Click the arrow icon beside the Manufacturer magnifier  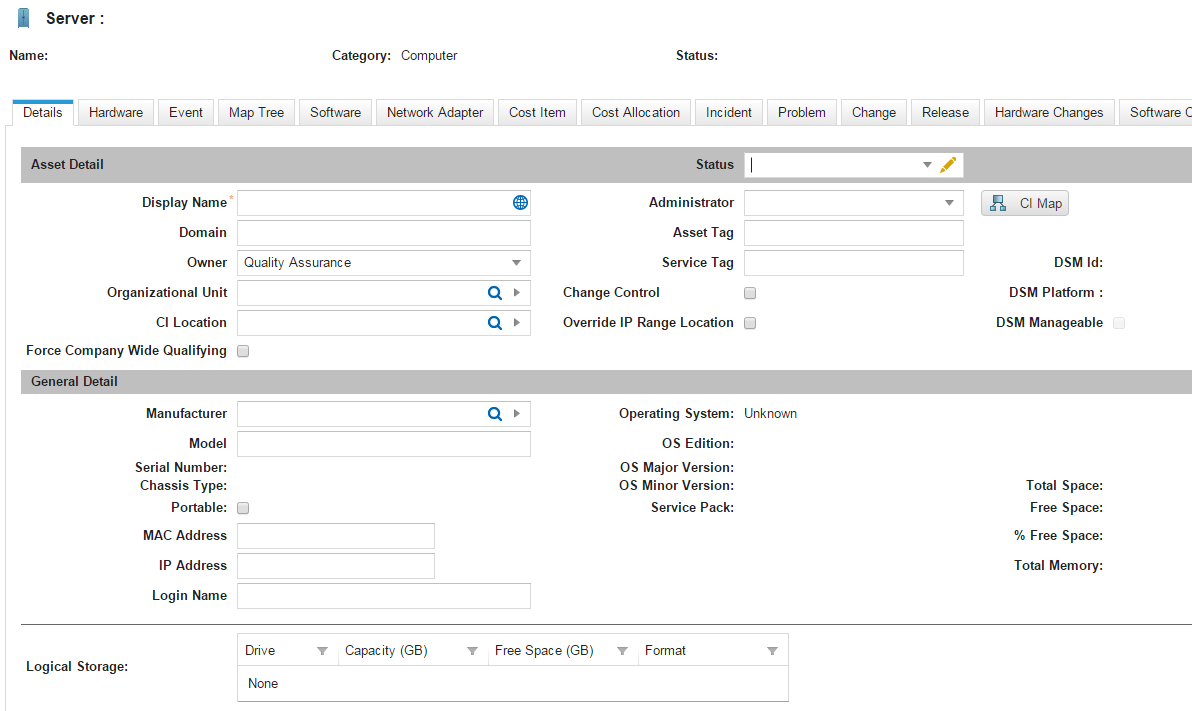pos(516,413)
